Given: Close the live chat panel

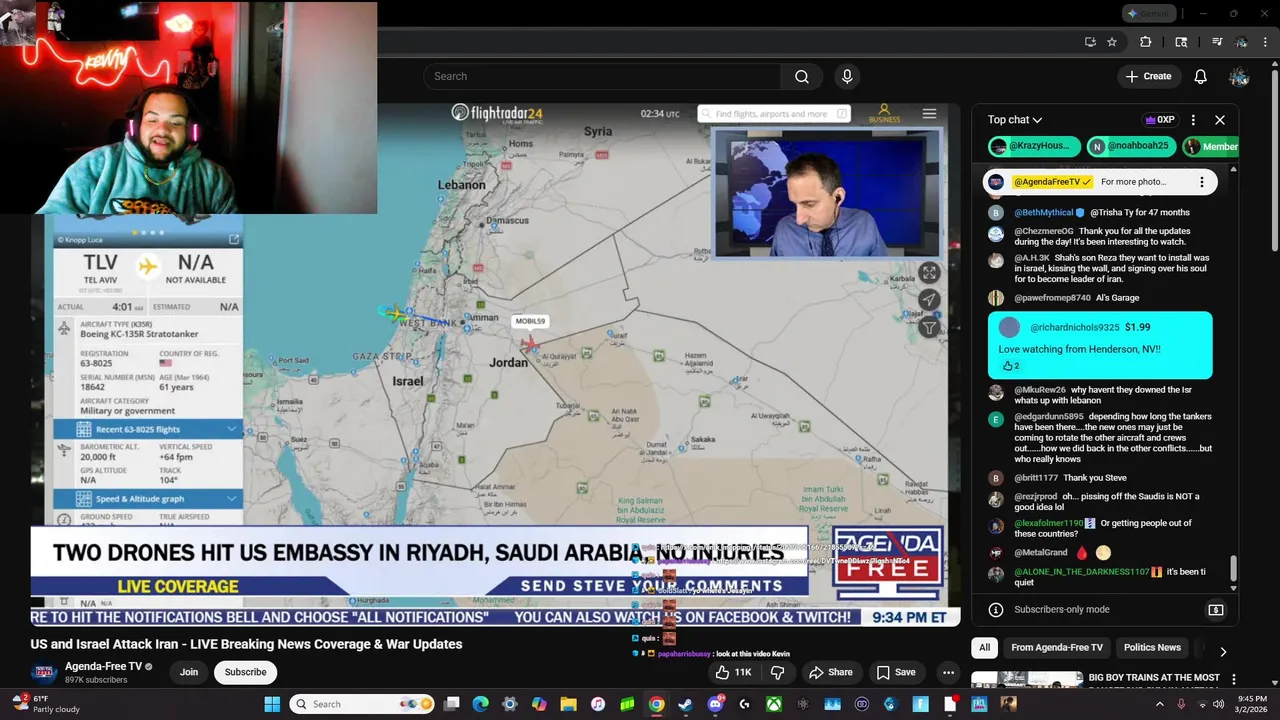Looking at the screenshot, I should 1220,120.
